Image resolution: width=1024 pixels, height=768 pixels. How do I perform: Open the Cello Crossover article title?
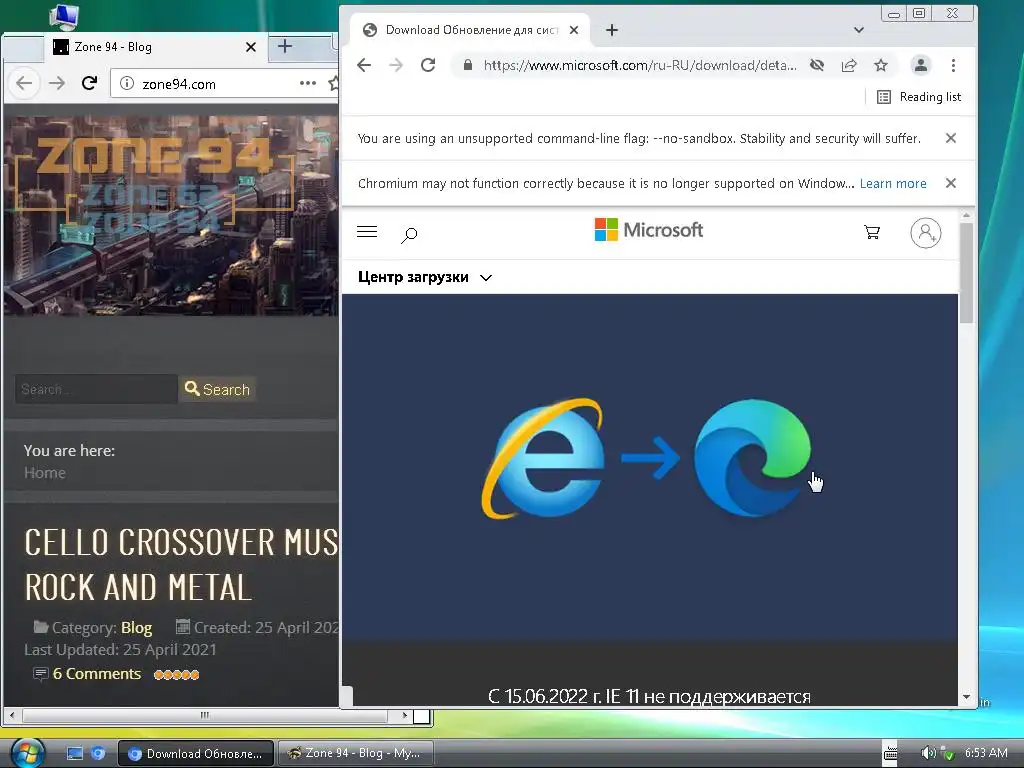[181, 565]
